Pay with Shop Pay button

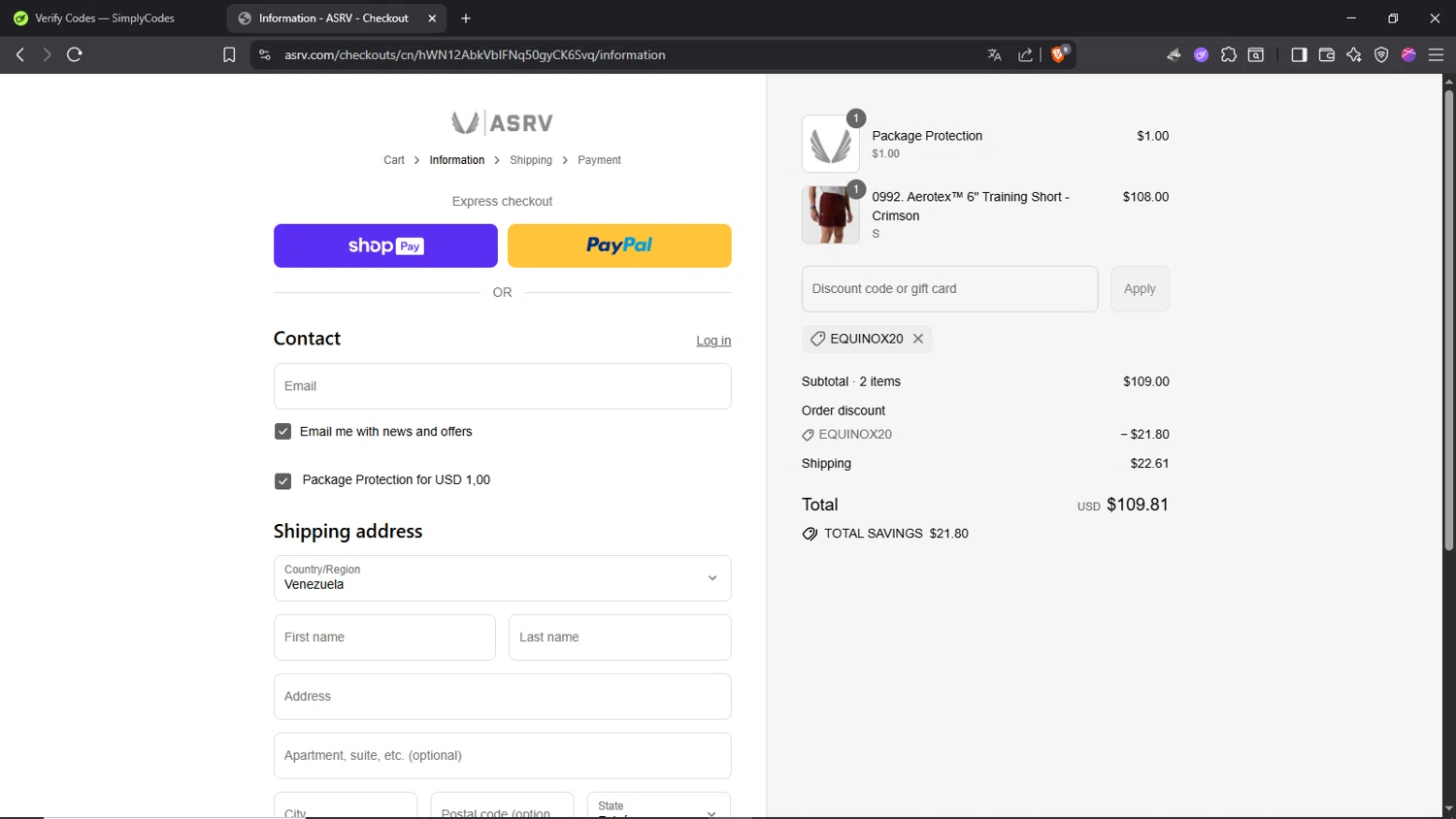click(385, 246)
